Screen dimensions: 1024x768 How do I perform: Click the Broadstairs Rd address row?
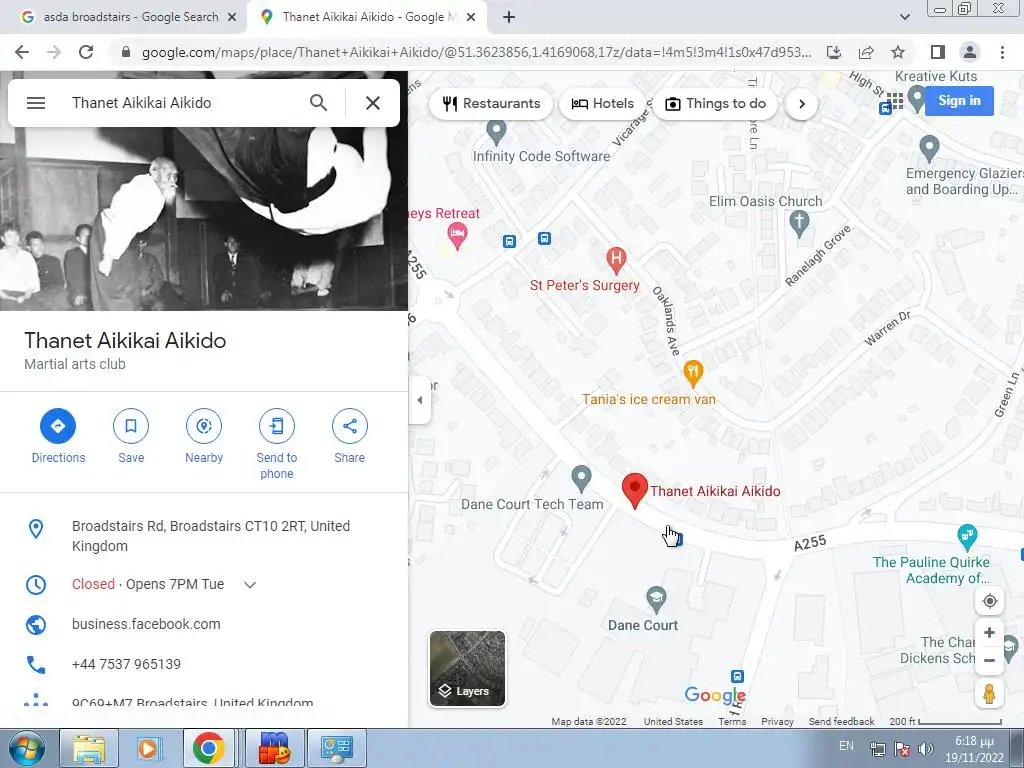(204, 536)
